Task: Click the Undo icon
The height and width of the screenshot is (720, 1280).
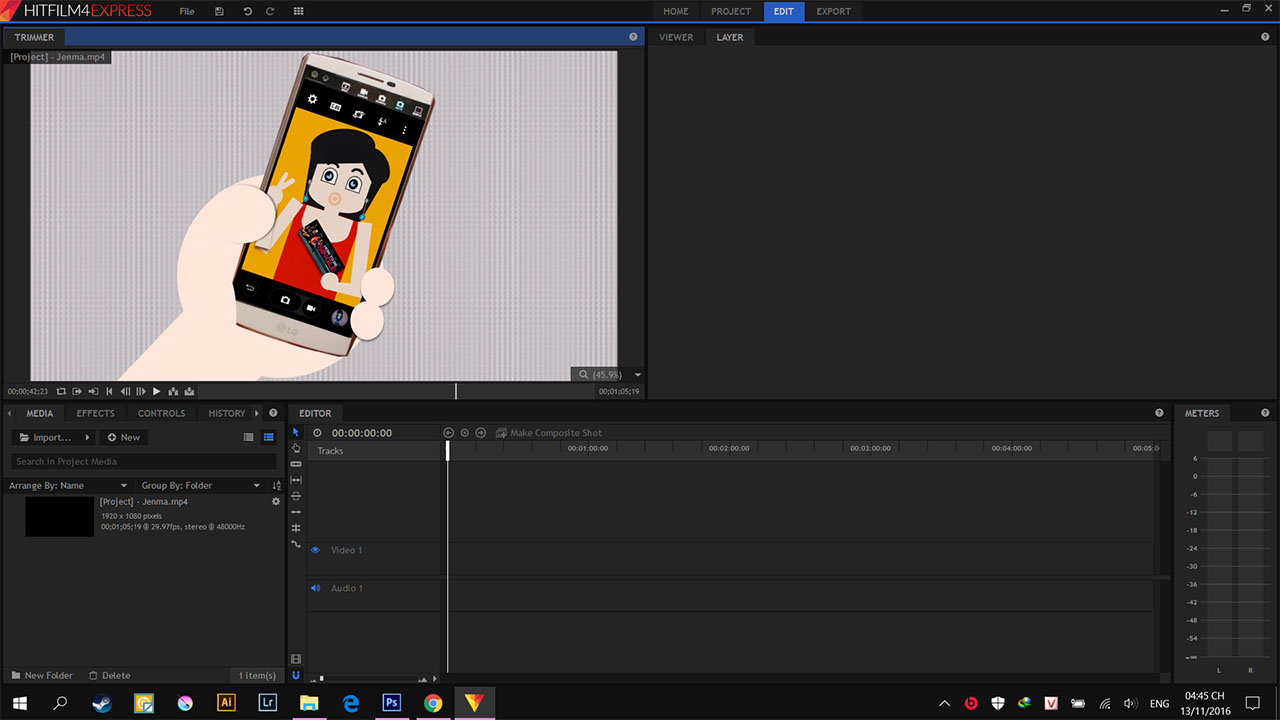Action: tap(247, 11)
